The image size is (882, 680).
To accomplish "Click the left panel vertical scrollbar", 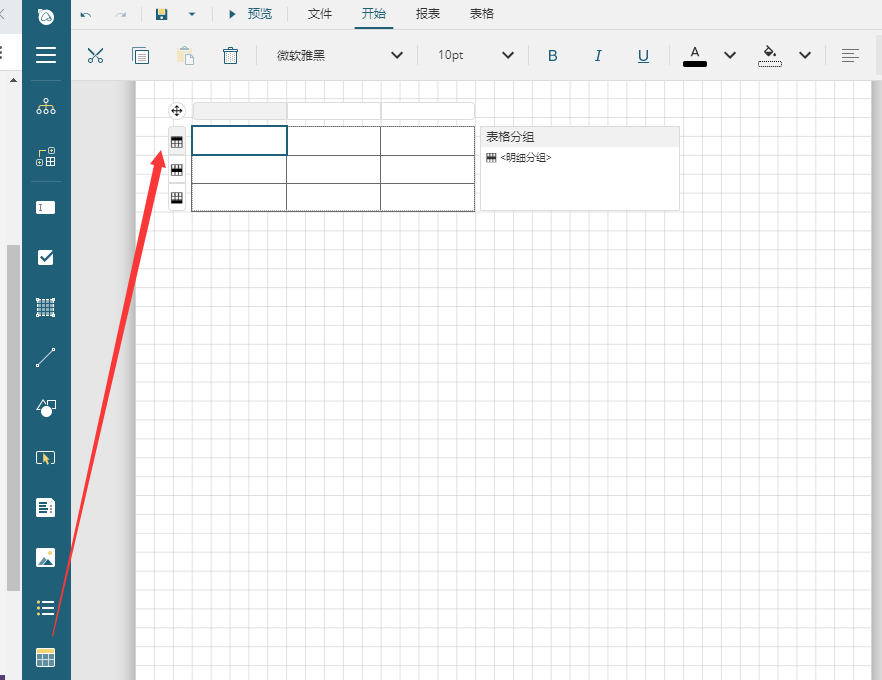I will pyautogui.click(x=13, y=417).
